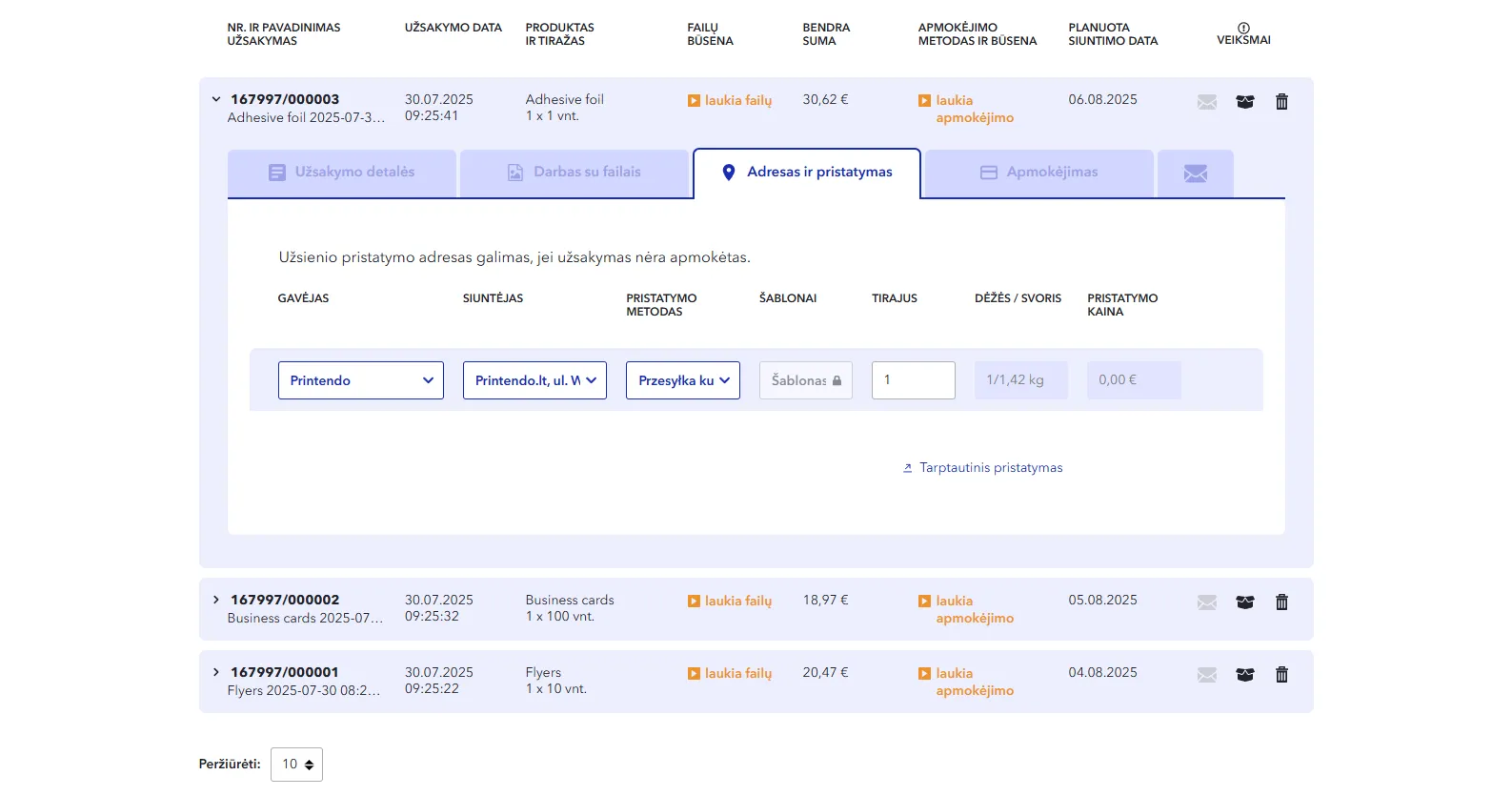This screenshot has height=796, width=1512.
Task: Click the Tirajus quantity input field
Action: pyautogui.click(x=914, y=380)
